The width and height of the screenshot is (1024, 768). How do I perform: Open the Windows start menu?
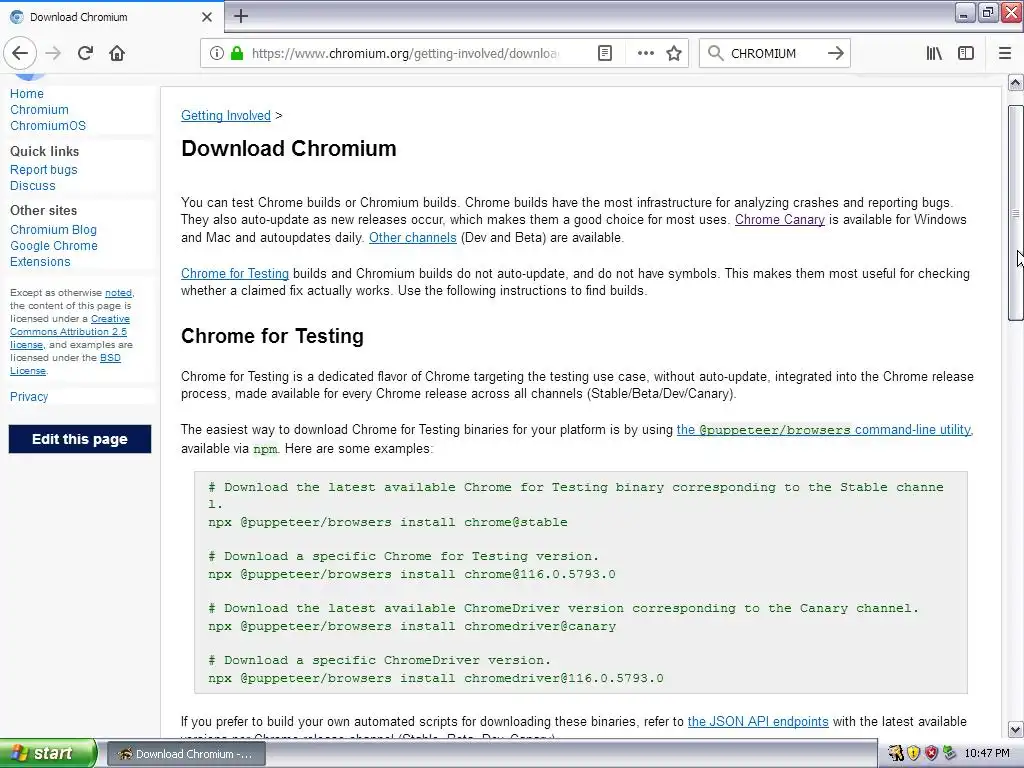(x=47, y=753)
